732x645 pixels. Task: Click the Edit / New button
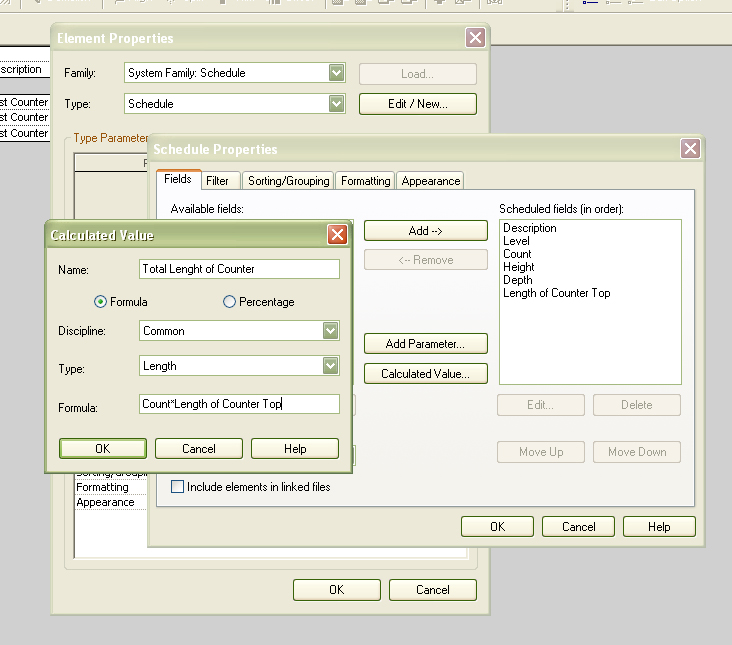pos(417,103)
